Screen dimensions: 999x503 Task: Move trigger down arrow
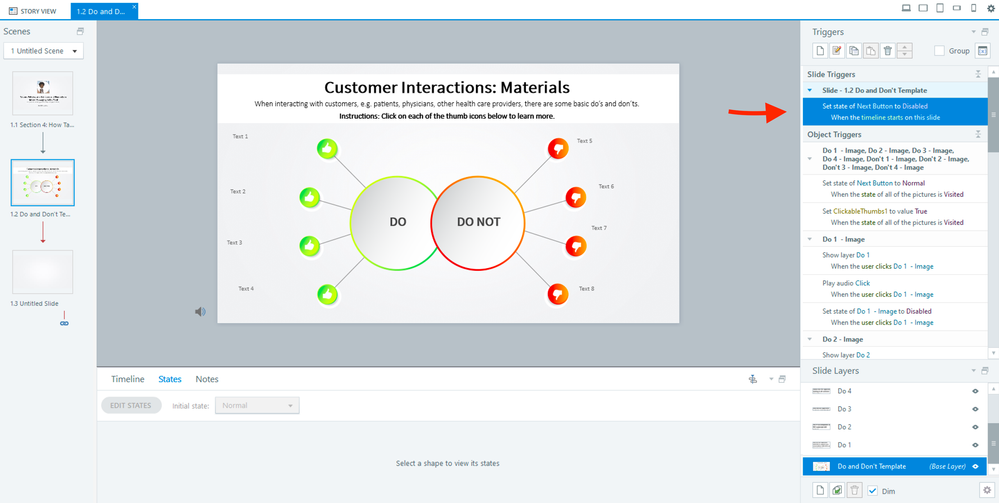905,55
